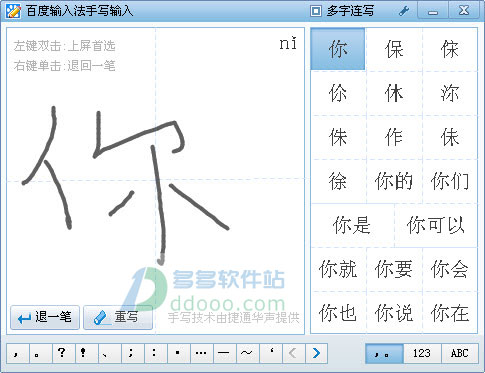Select candidate character 你
The height and width of the screenshot is (373, 485).
(x=338, y=49)
